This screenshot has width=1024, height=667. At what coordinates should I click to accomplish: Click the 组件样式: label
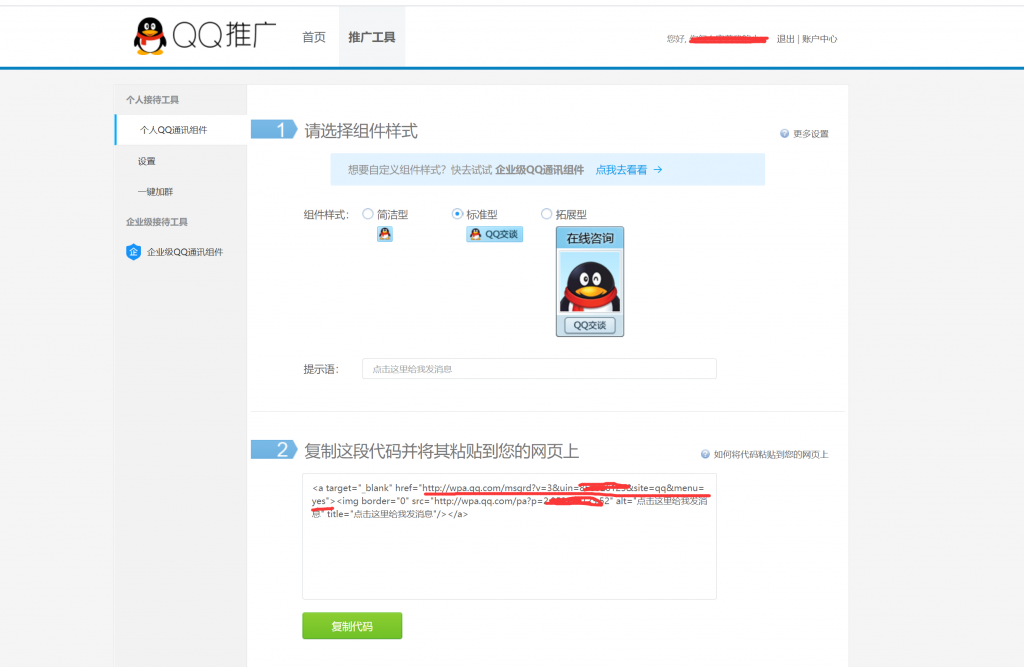327,214
